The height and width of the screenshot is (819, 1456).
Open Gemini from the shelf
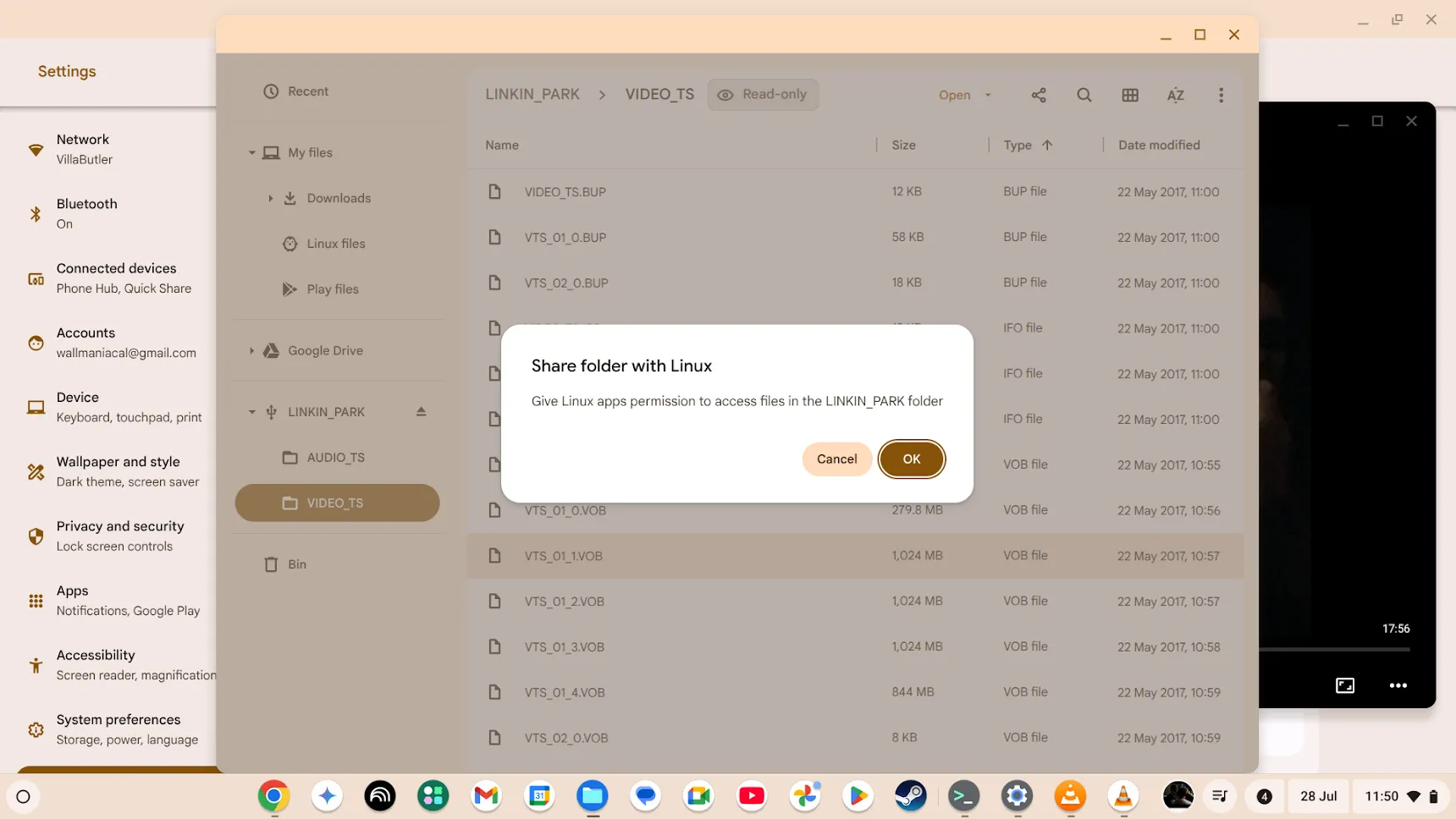327,796
